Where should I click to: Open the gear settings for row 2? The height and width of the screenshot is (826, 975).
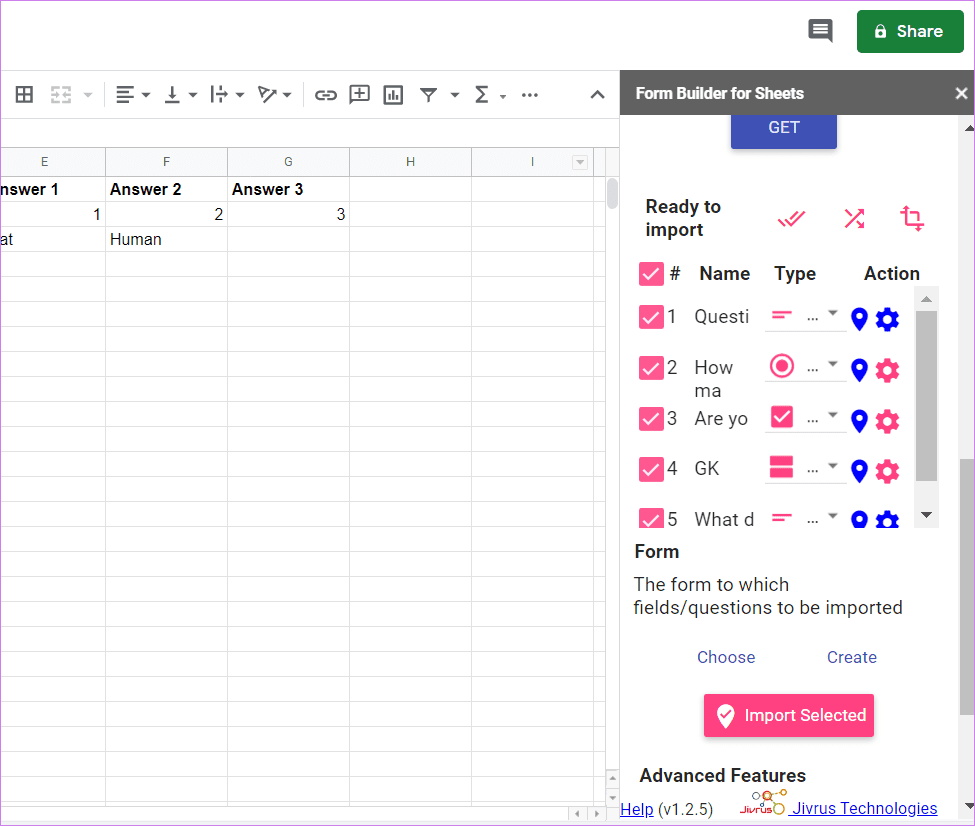[887, 370]
